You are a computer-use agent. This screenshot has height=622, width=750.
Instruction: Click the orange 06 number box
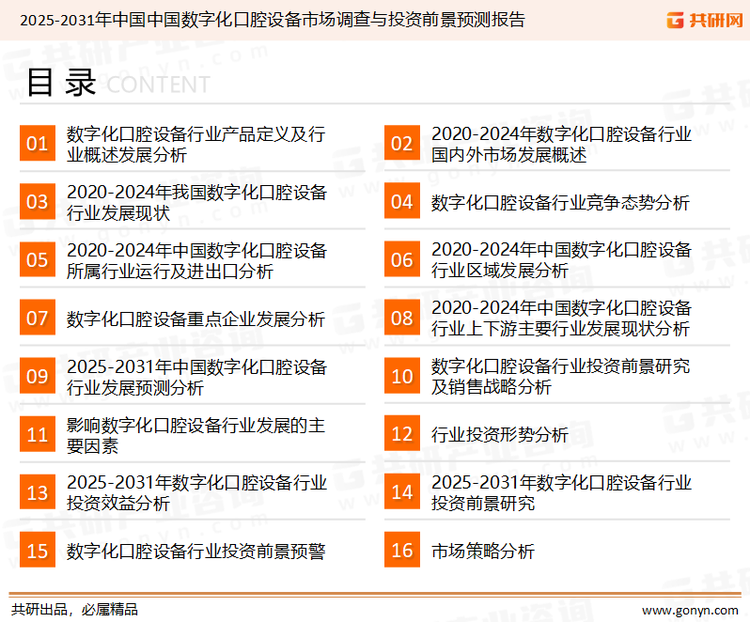point(402,259)
